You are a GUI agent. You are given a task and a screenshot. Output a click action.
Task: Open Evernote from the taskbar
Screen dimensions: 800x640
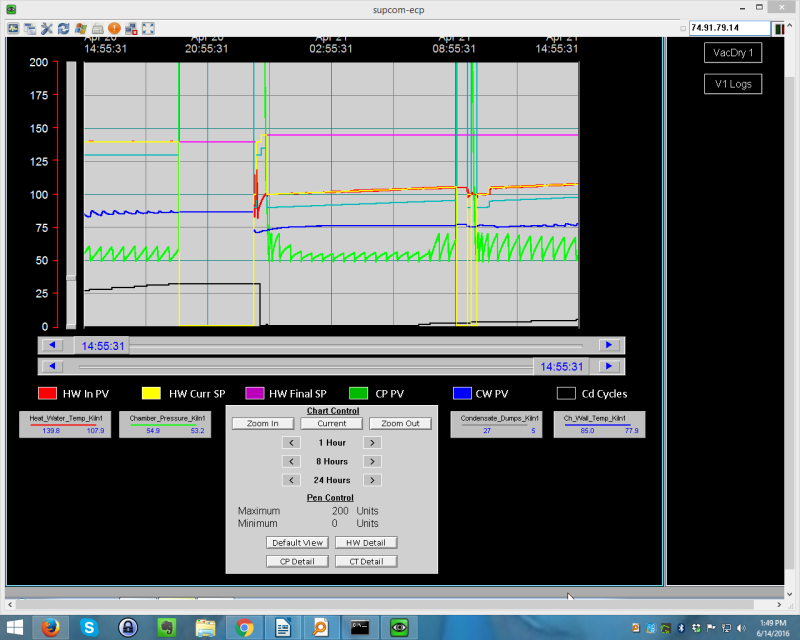pyautogui.click(x=166, y=627)
